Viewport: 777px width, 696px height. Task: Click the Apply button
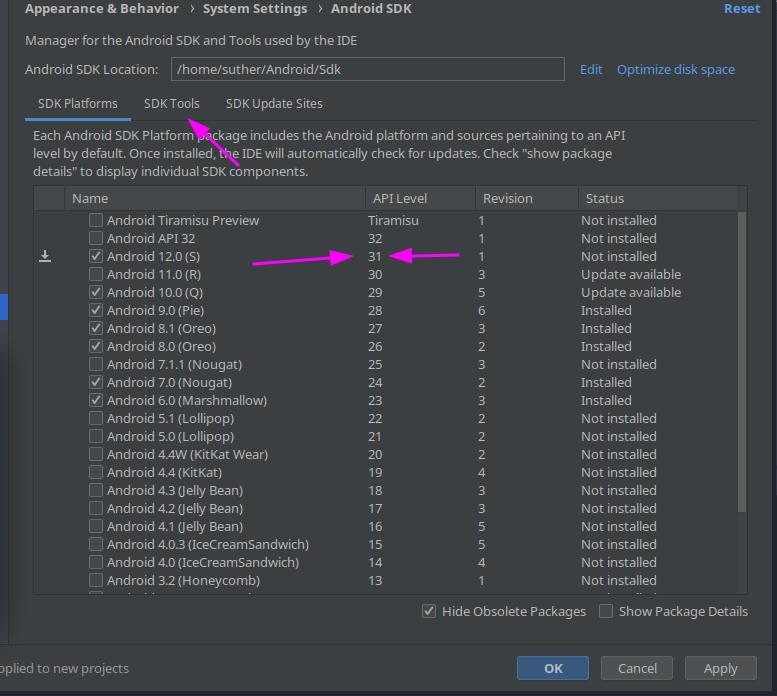pos(721,668)
